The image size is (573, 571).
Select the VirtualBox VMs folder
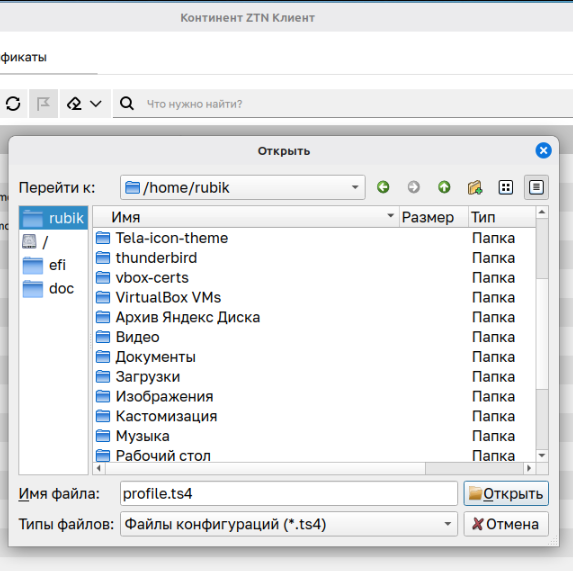[168, 297]
